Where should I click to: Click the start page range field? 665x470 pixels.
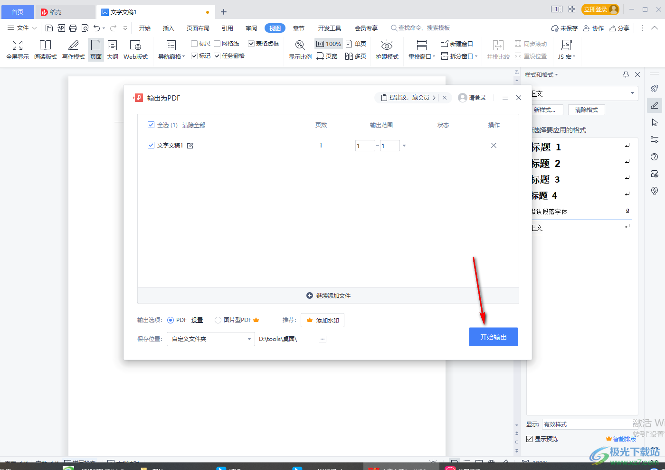[365, 146]
